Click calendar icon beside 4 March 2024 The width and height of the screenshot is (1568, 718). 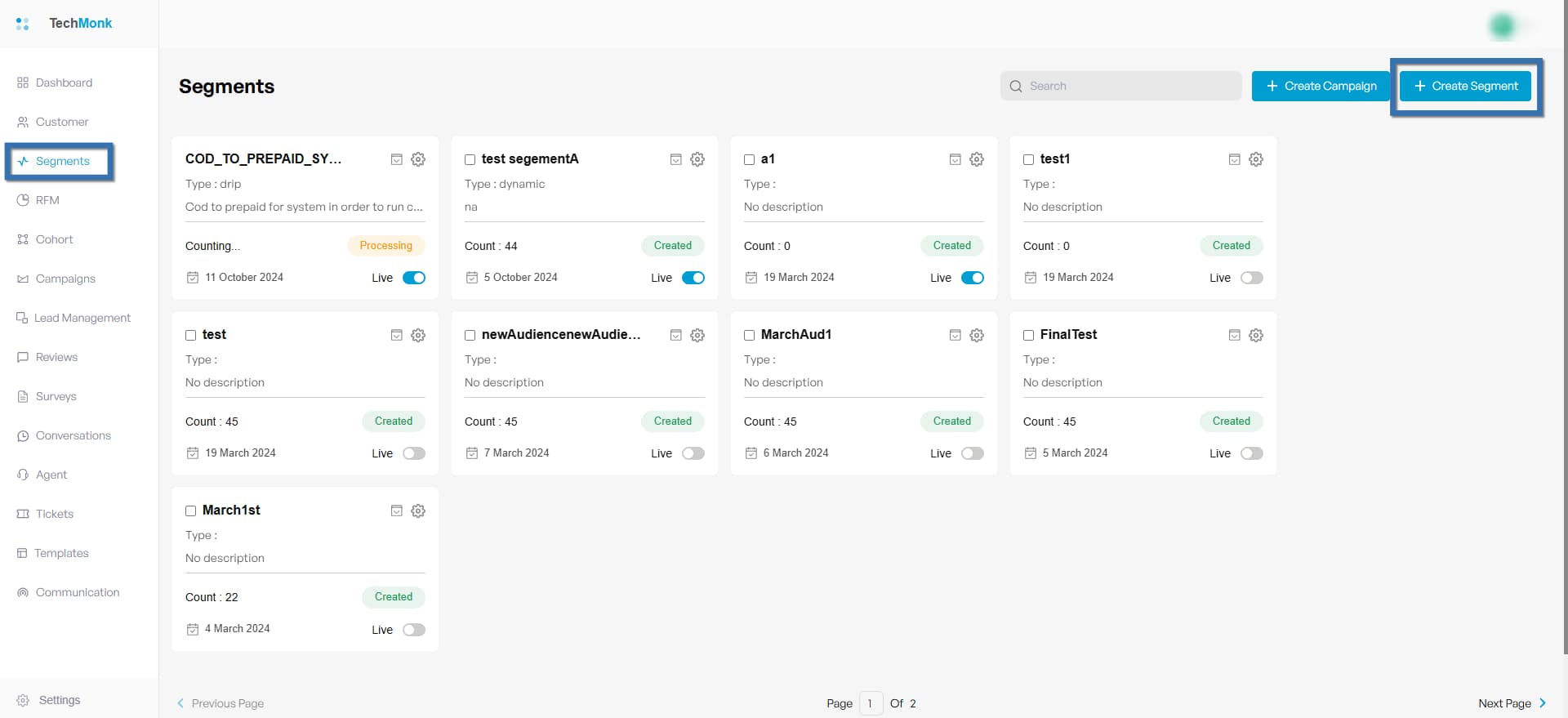coord(193,629)
